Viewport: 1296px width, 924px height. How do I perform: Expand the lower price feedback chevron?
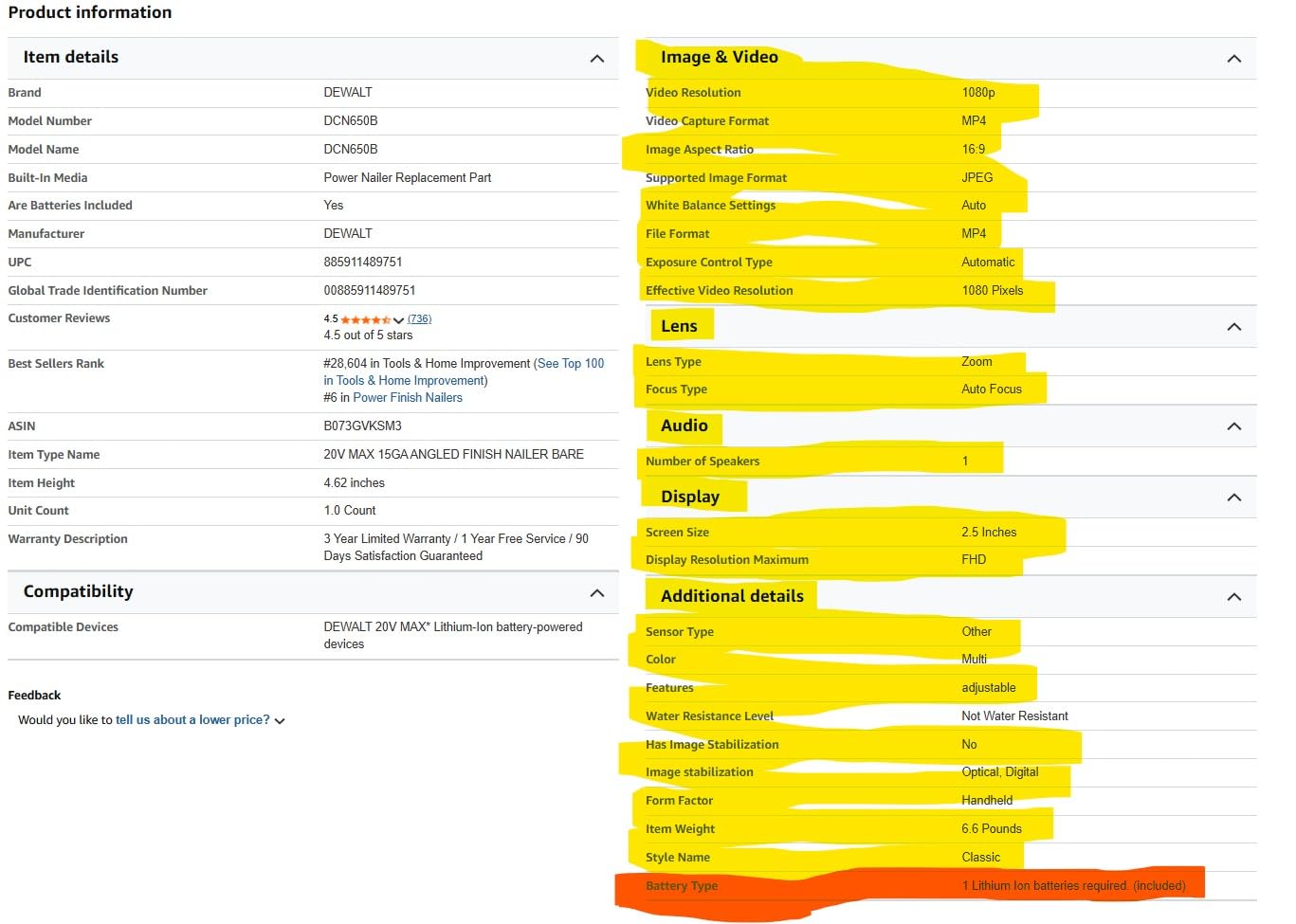pyautogui.click(x=280, y=721)
